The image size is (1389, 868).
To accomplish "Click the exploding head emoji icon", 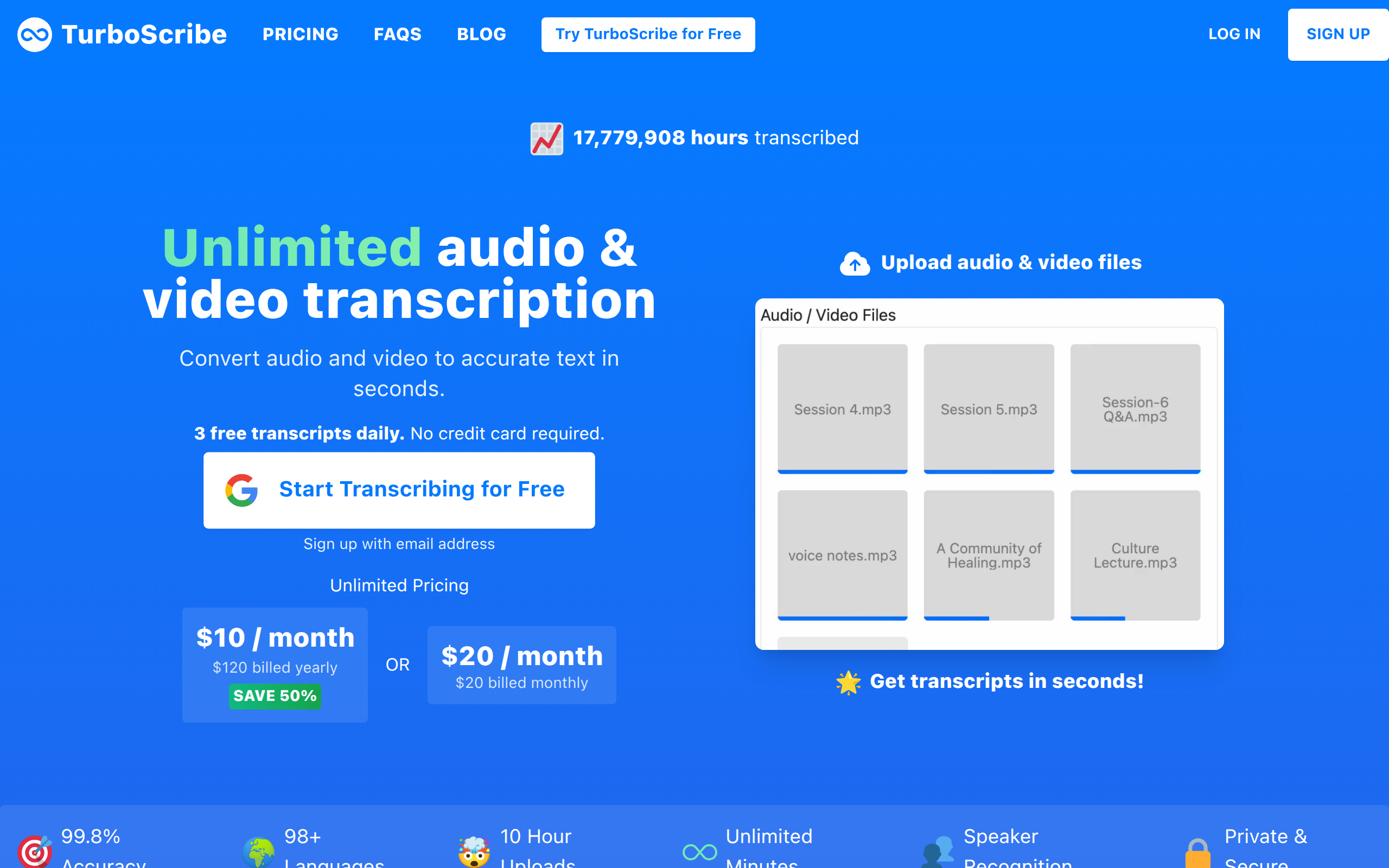I will (474, 851).
